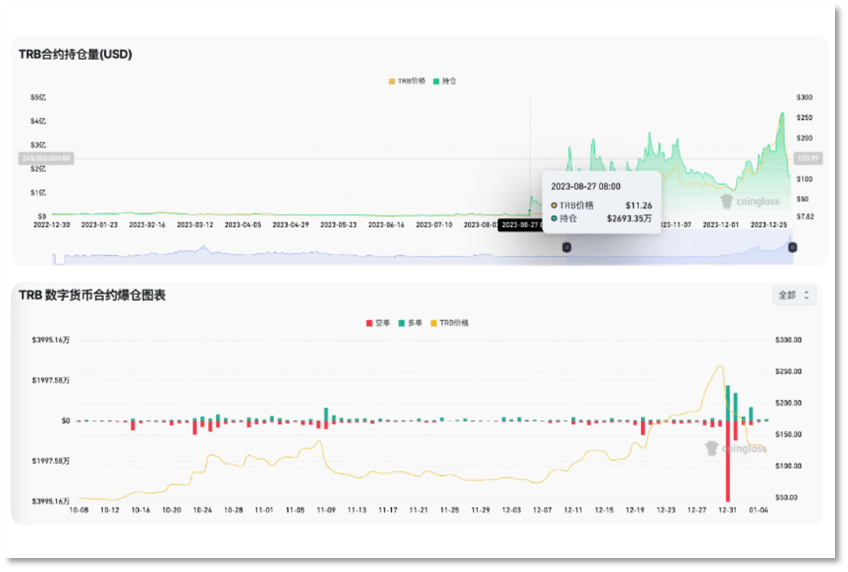Click the 2023-04-05 date label
Viewport: 848px width, 572px height.
pyautogui.click(x=243, y=225)
